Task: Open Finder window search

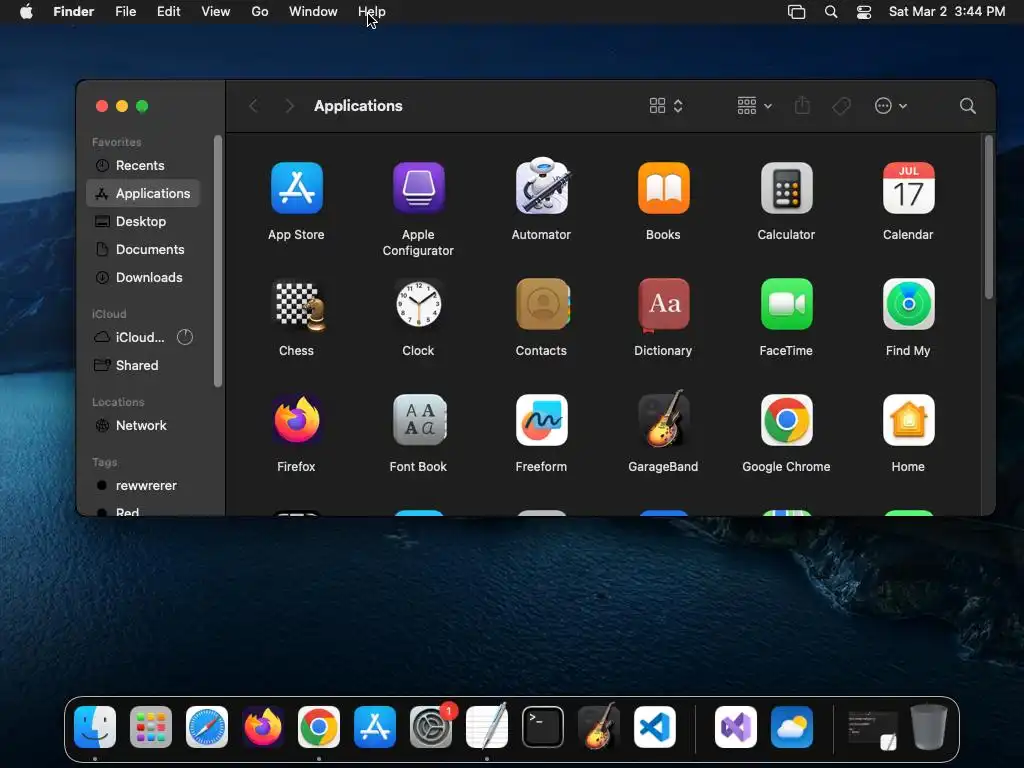Action: coord(967,106)
